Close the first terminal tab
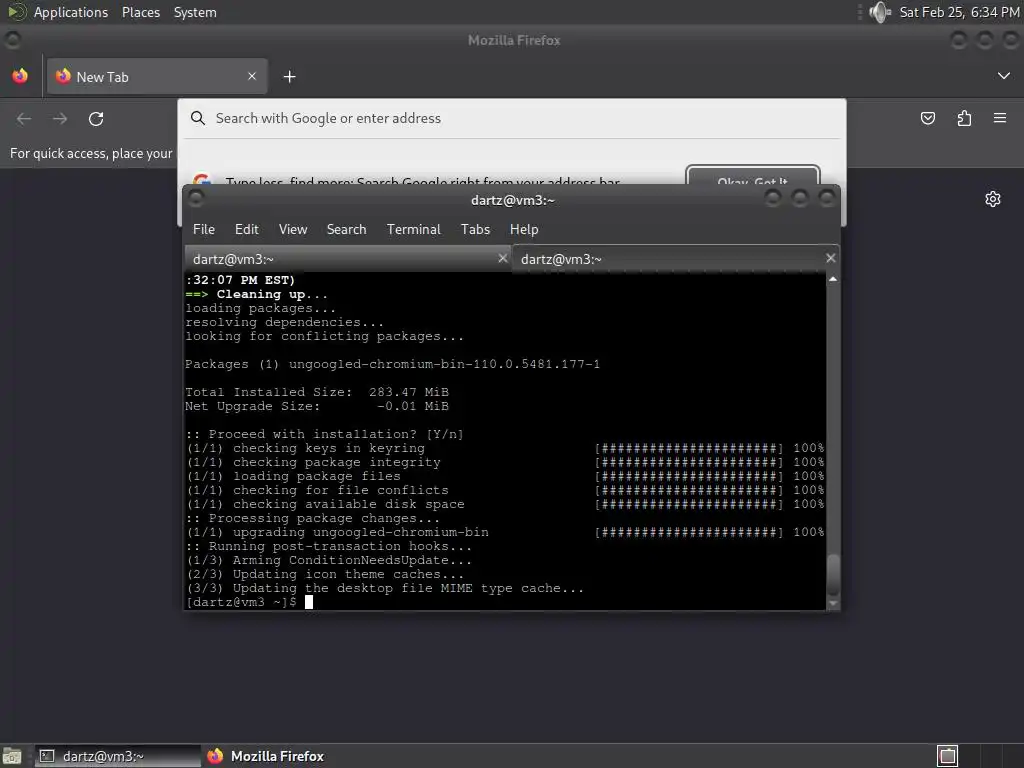1024x768 pixels. tap(503, 259)
